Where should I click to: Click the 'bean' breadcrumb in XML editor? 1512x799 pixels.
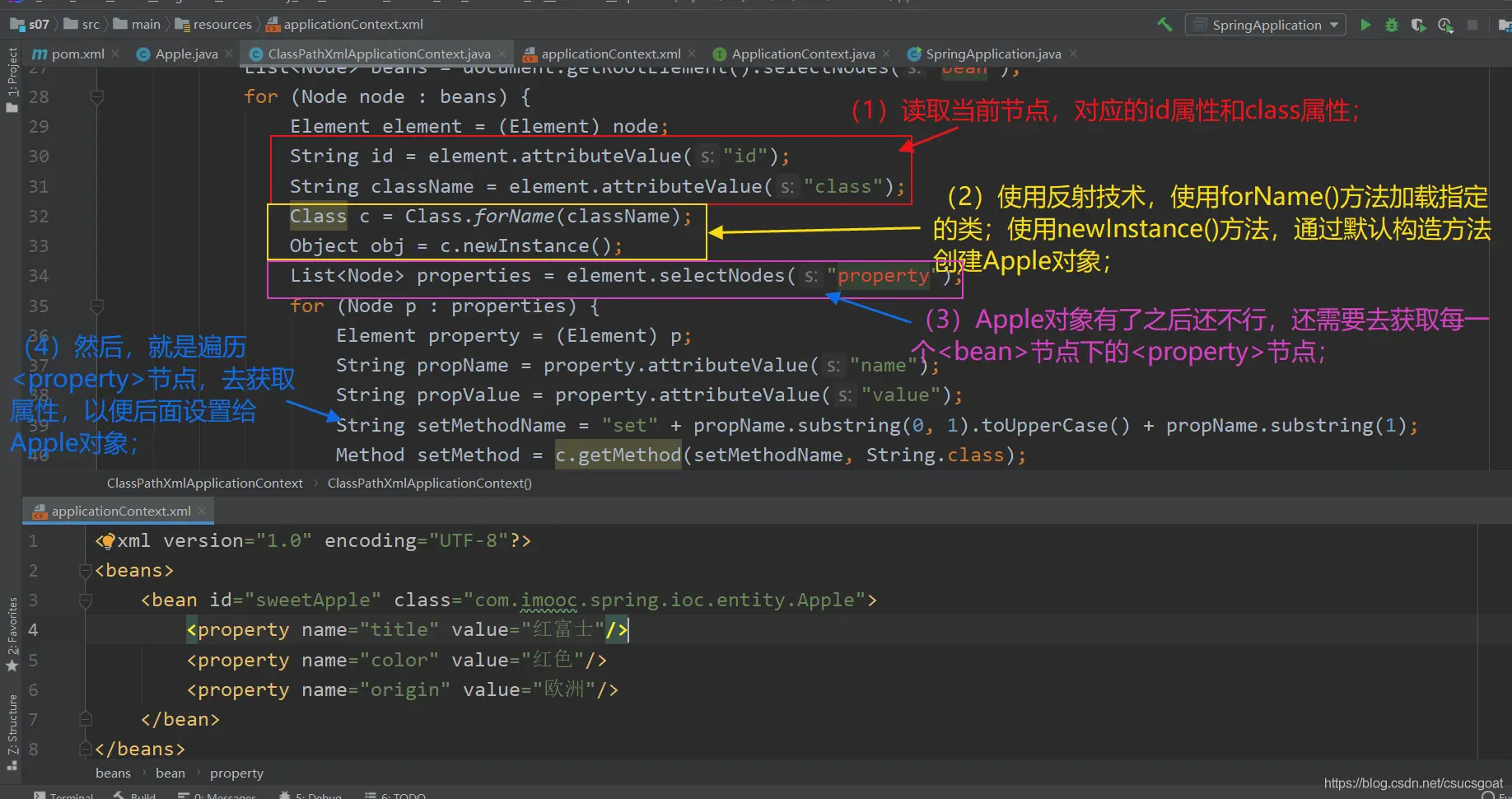170,773
